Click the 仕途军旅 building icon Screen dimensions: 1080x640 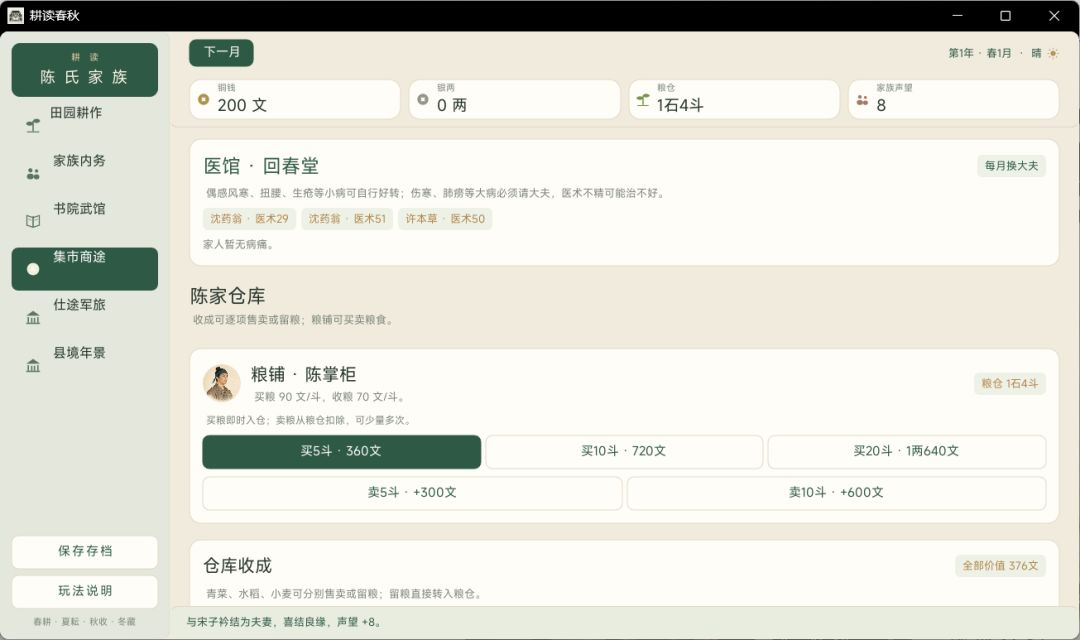tap(32, 318)
